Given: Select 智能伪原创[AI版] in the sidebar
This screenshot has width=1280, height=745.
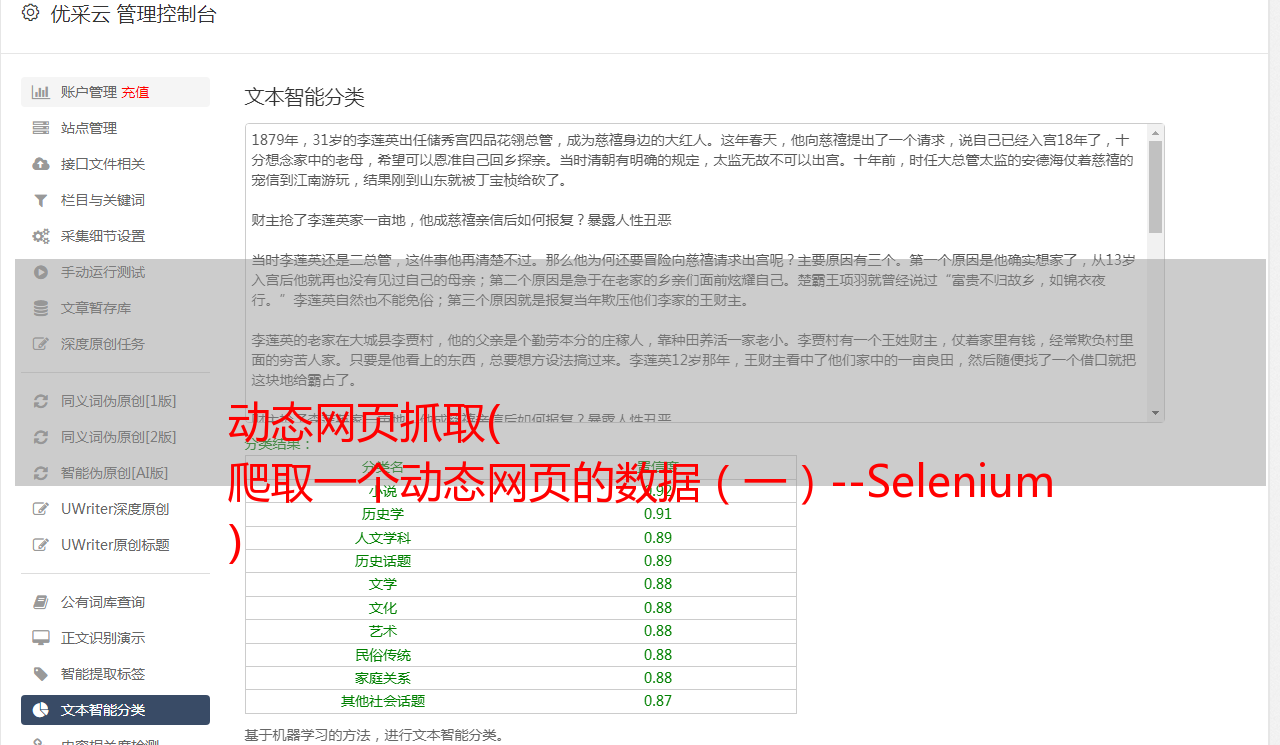Looking at the screenshot, I should (x=115, y=473).
